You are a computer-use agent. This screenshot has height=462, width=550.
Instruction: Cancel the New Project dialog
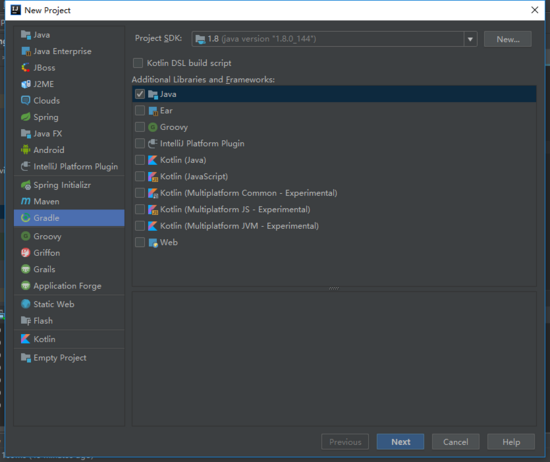coord(455,442)
